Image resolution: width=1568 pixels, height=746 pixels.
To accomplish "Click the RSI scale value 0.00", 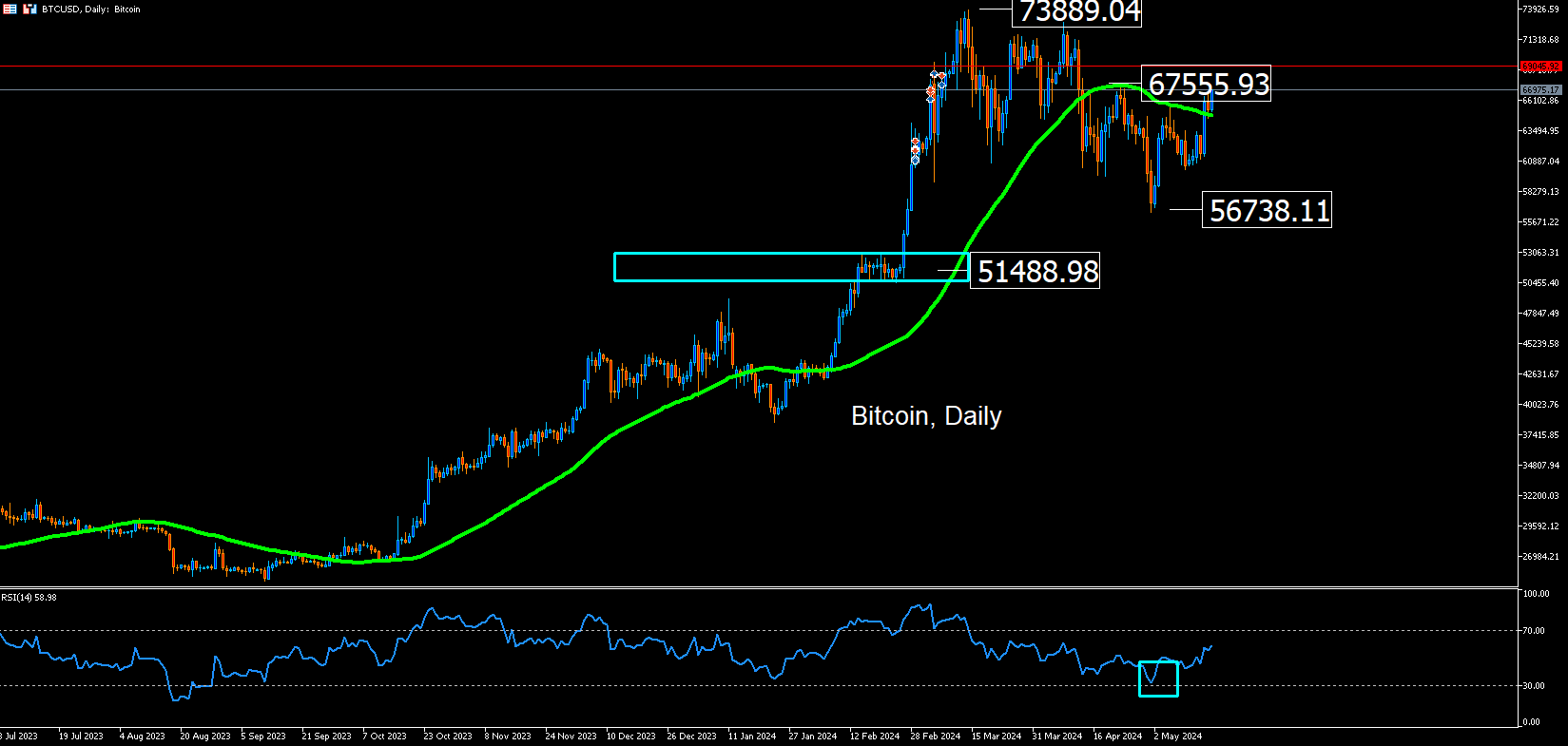I will pos(1532,722).
